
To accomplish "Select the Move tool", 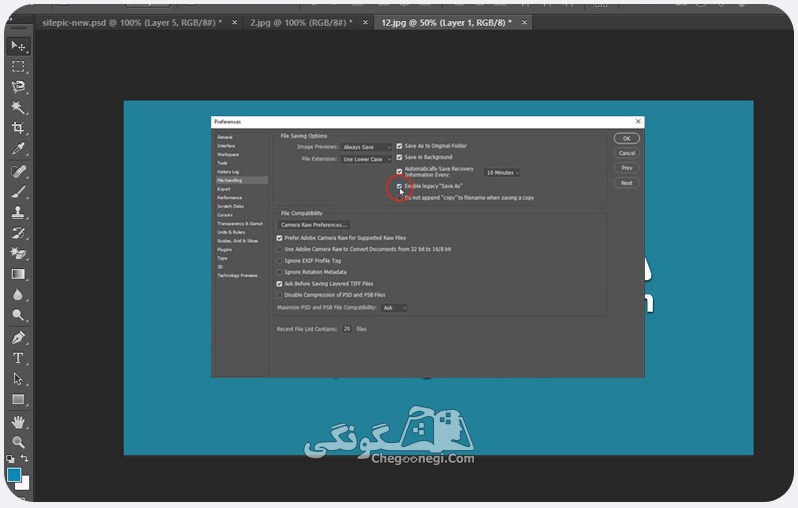I will pos(18,46).
